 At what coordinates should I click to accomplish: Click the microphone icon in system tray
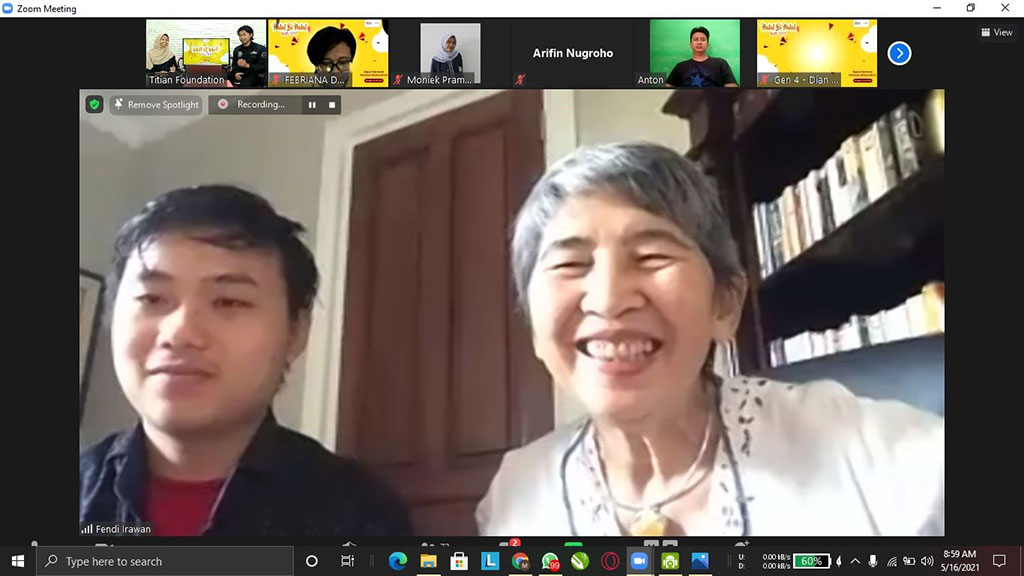873,561
